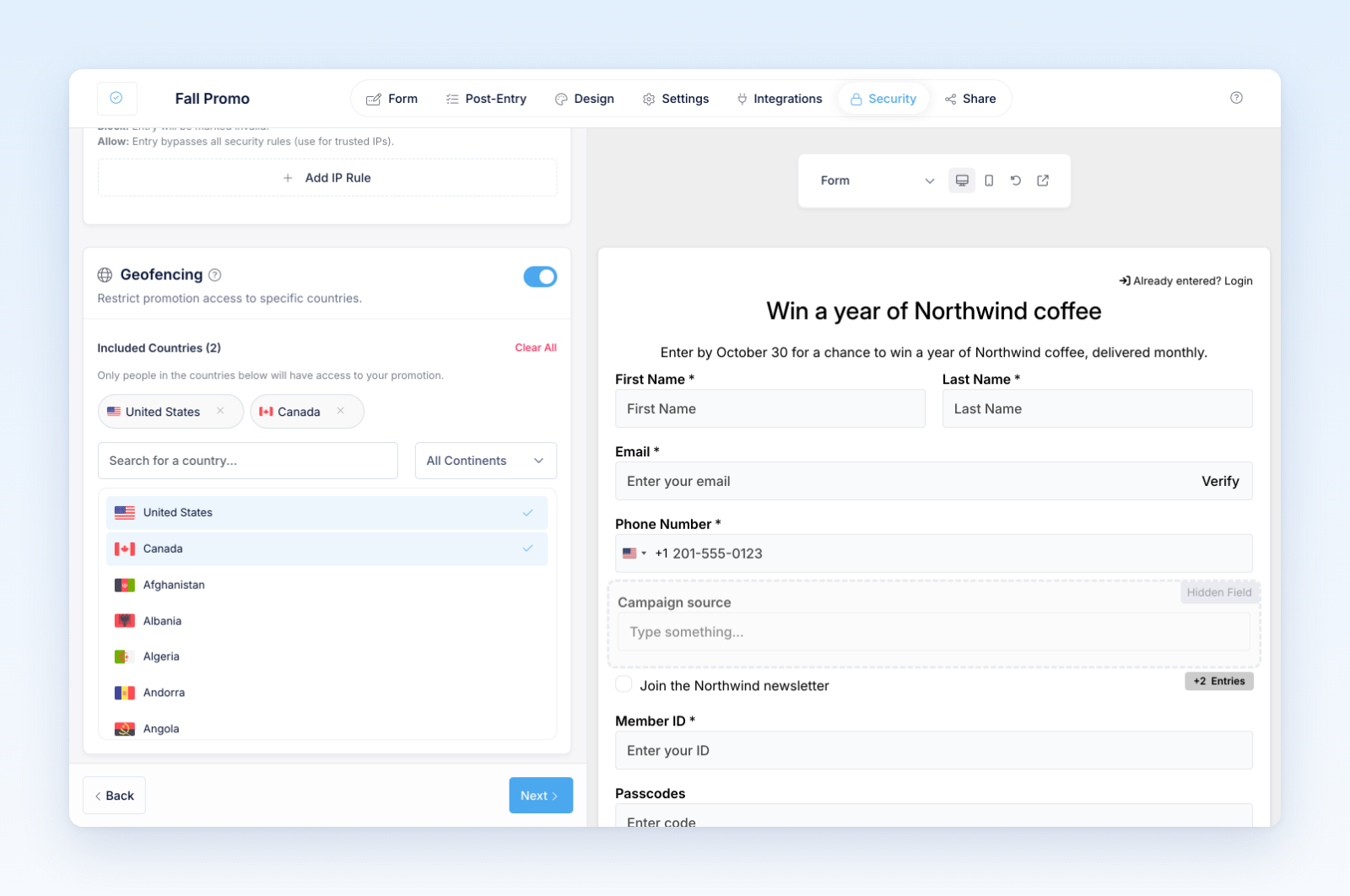Deselect United States in country list
The height and width of the screenshot is (896, 1350).
click(x=327, y=513)
